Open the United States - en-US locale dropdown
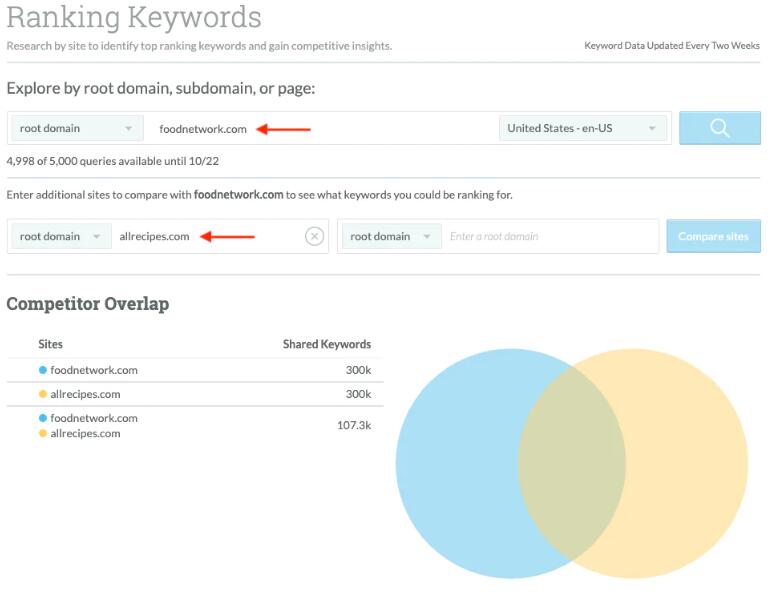Image resolution: width=772 pixels, height=599 pixels. (583, 128)
